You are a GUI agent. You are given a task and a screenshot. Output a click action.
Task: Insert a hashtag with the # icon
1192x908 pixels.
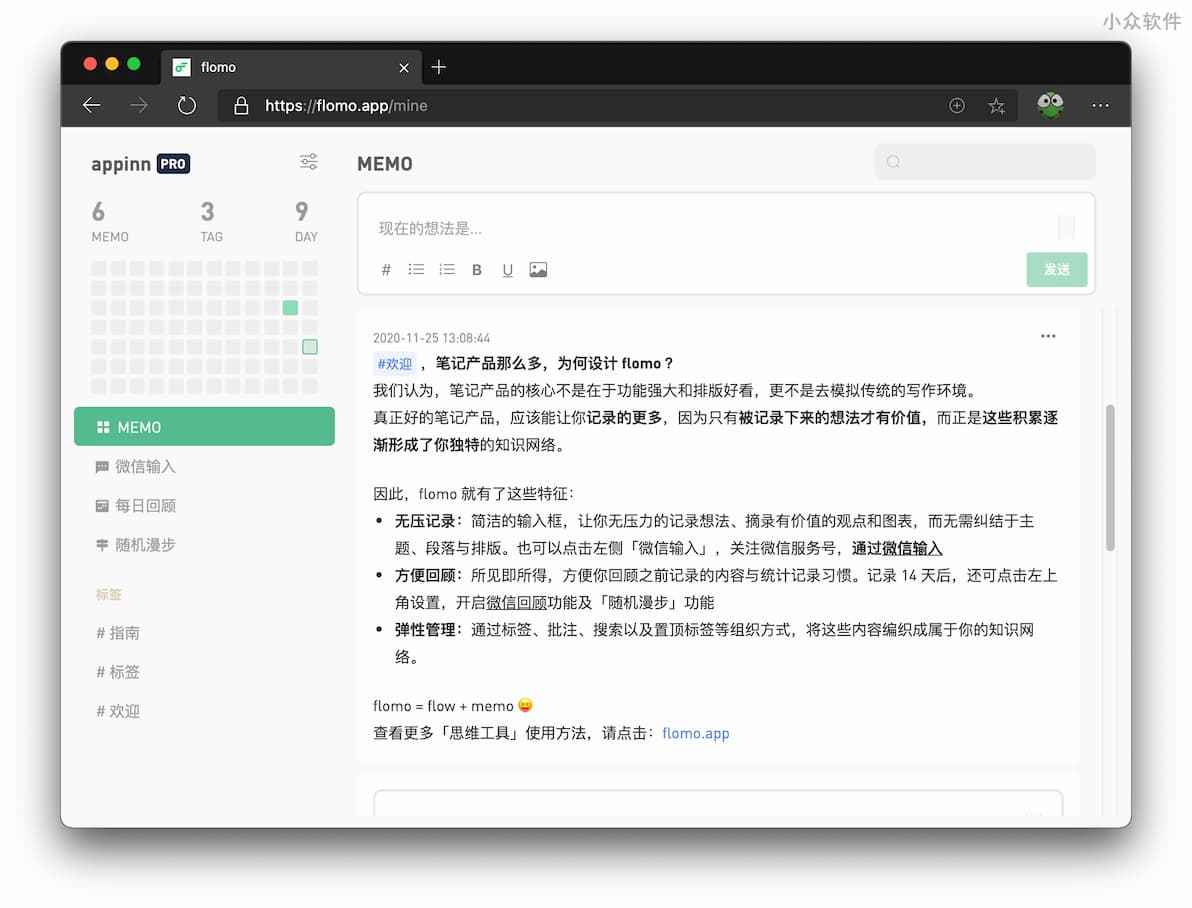(x=387, y=270)
